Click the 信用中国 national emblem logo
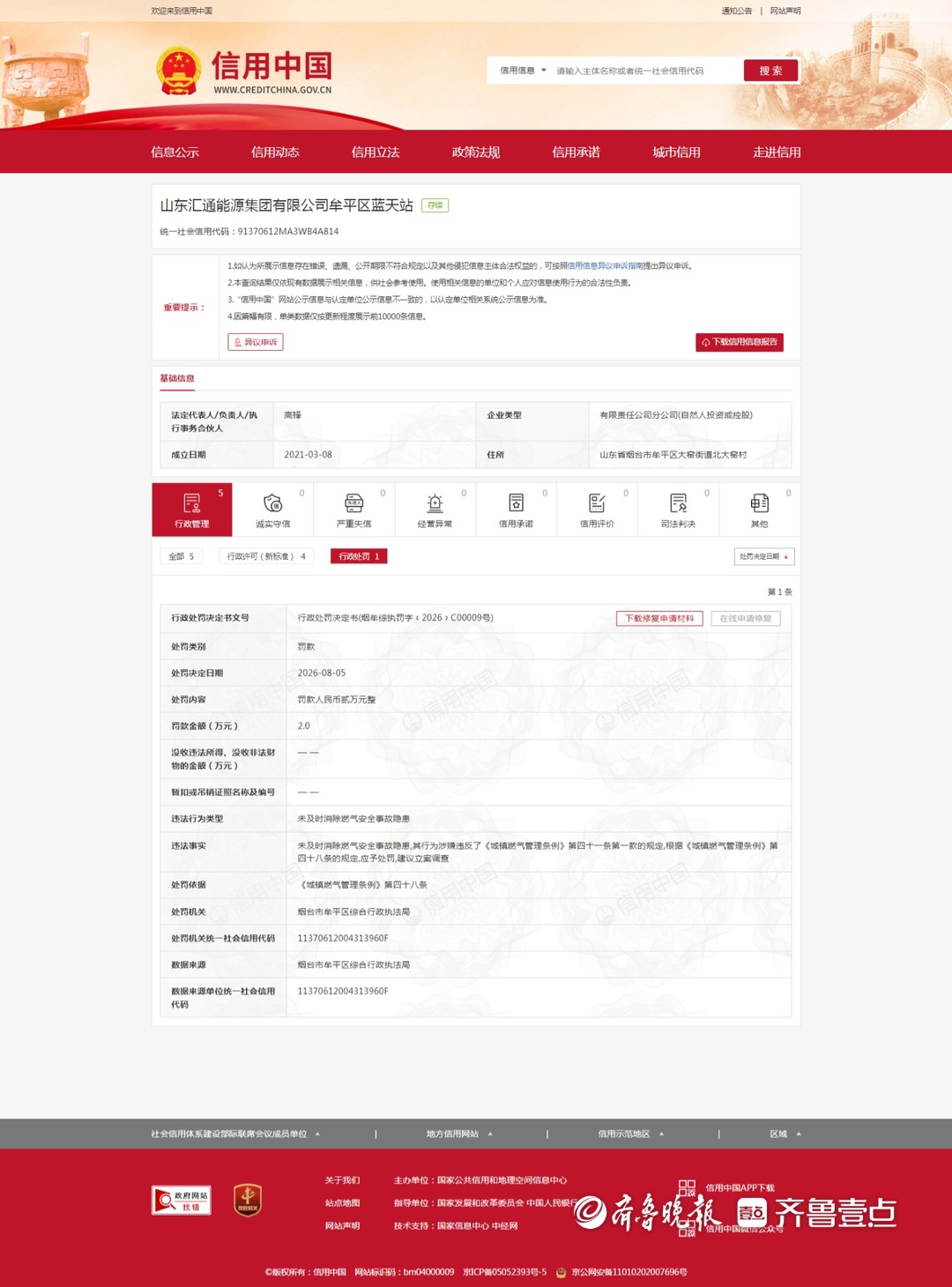The image size is (952, 1287). (179, 71)
